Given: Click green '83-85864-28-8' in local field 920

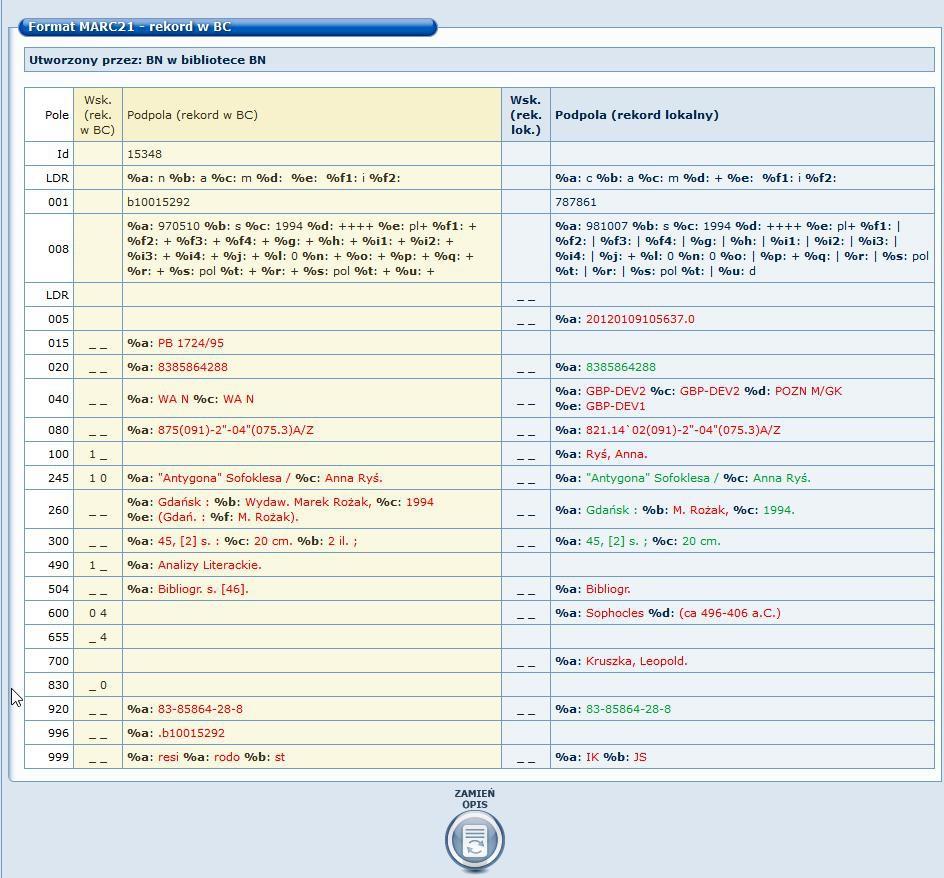Looking at the screenshot, I should coord(628,709).
